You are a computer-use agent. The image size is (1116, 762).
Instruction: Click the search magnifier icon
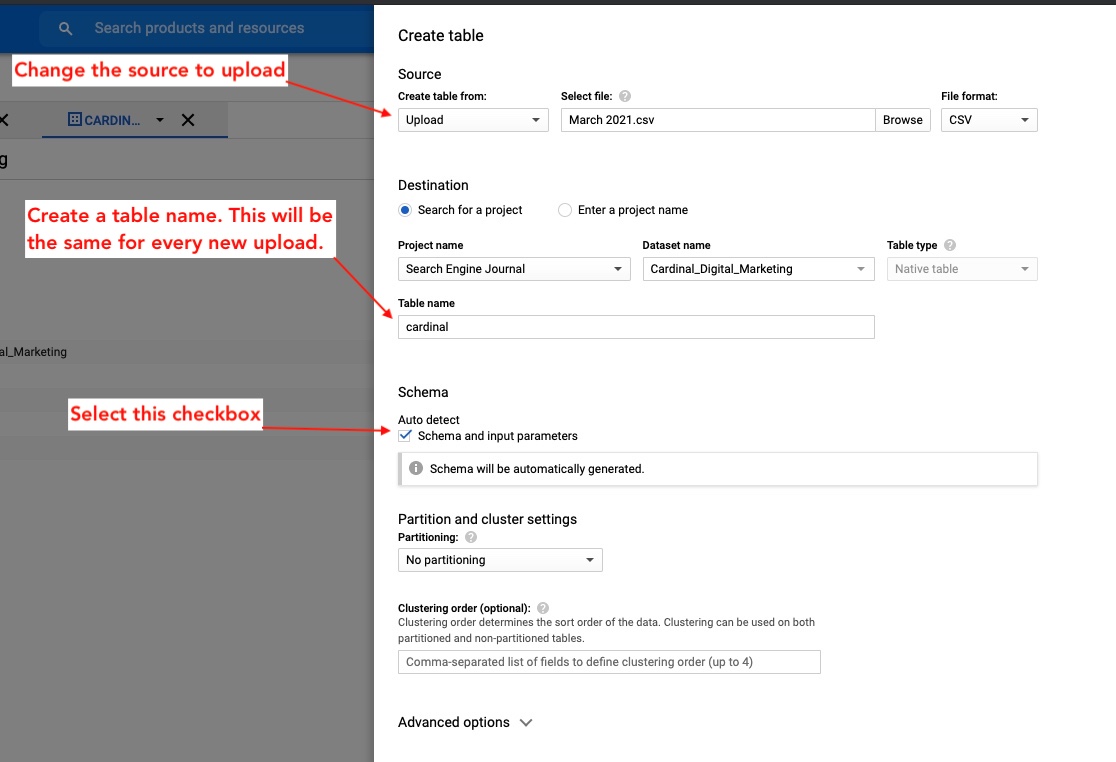pyautogui.click(x=66, y=29)
